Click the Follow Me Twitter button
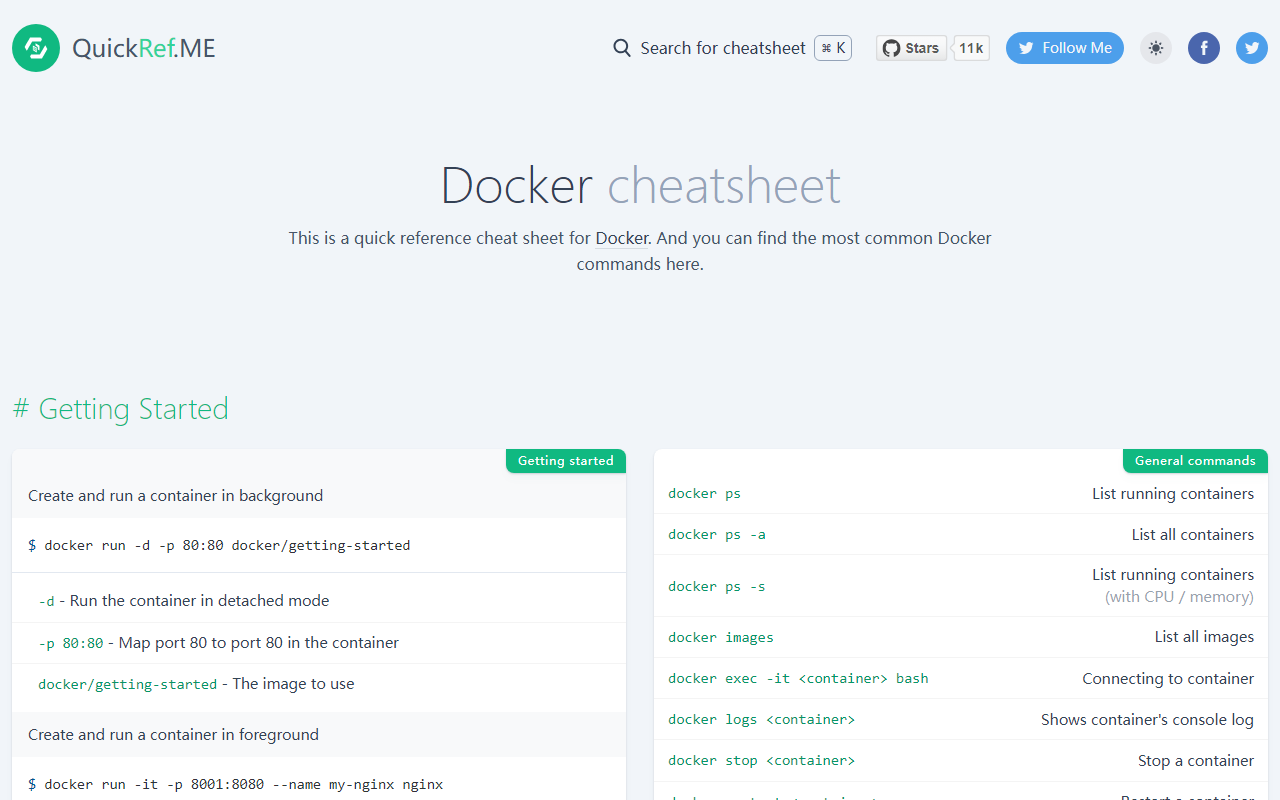 click(x=1065, y=48)
